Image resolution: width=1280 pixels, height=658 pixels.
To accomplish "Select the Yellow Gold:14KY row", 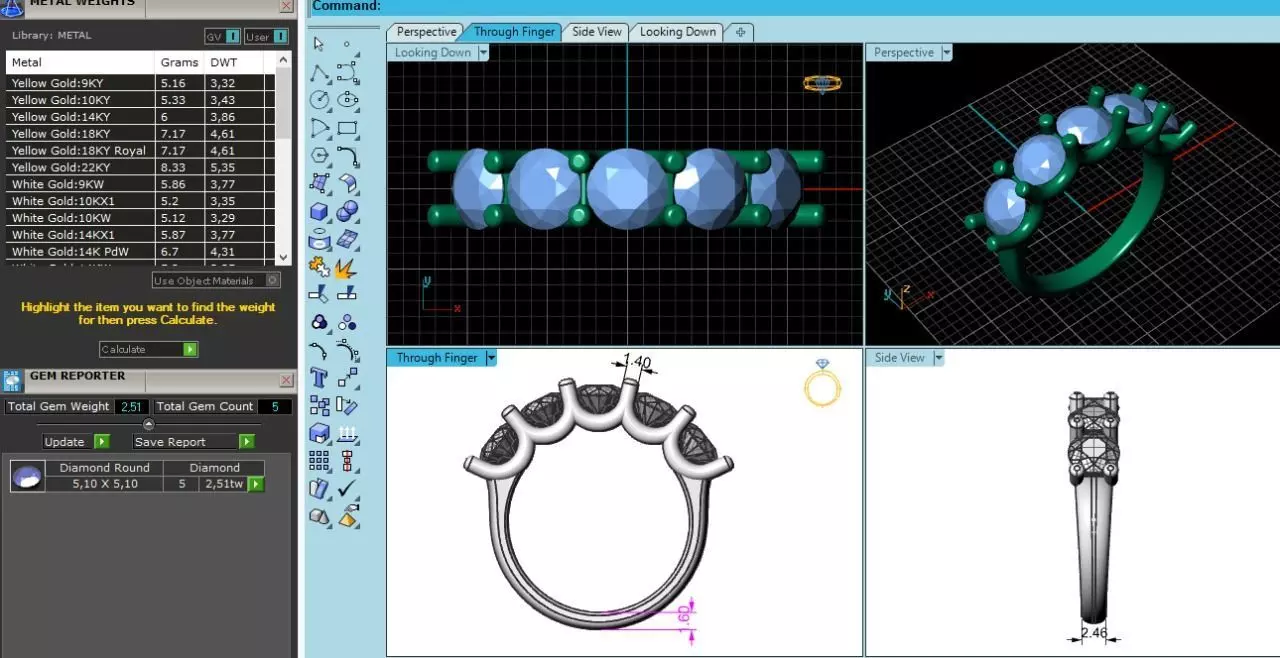I will (x=141, y=117).
